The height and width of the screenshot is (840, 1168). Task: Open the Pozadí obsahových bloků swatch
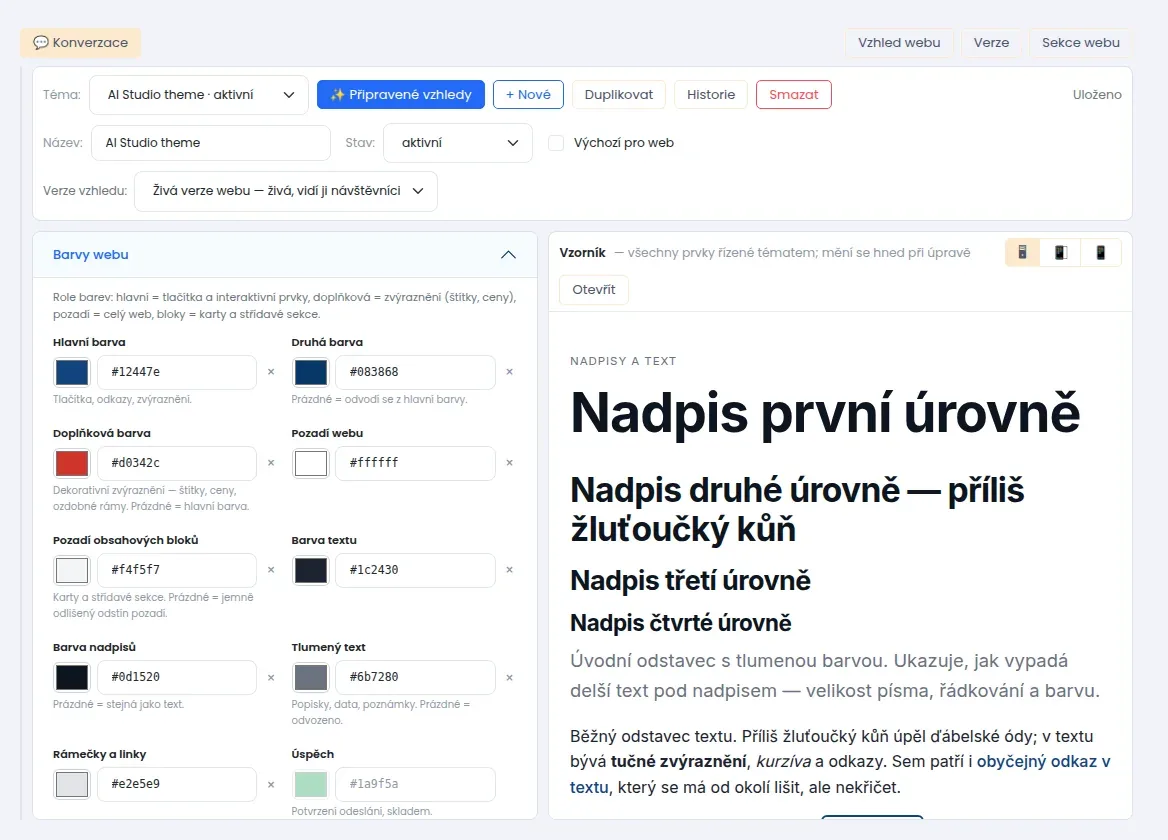pyautogui.click(x=72, y=570)
